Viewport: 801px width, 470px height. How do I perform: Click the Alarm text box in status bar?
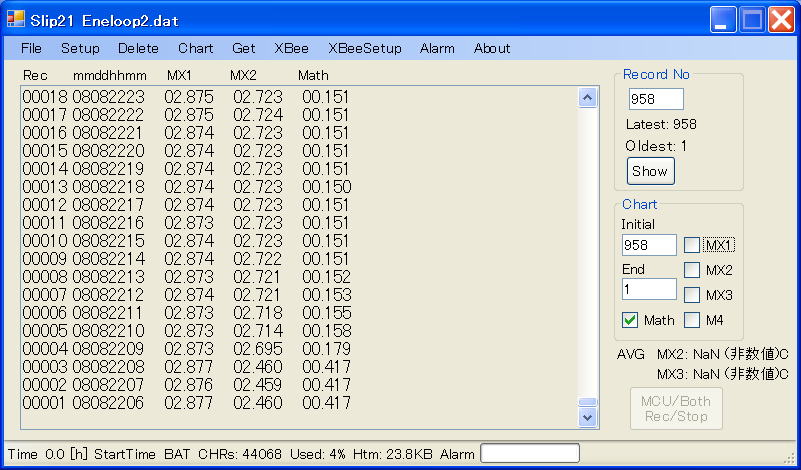[x=530, y=453]
